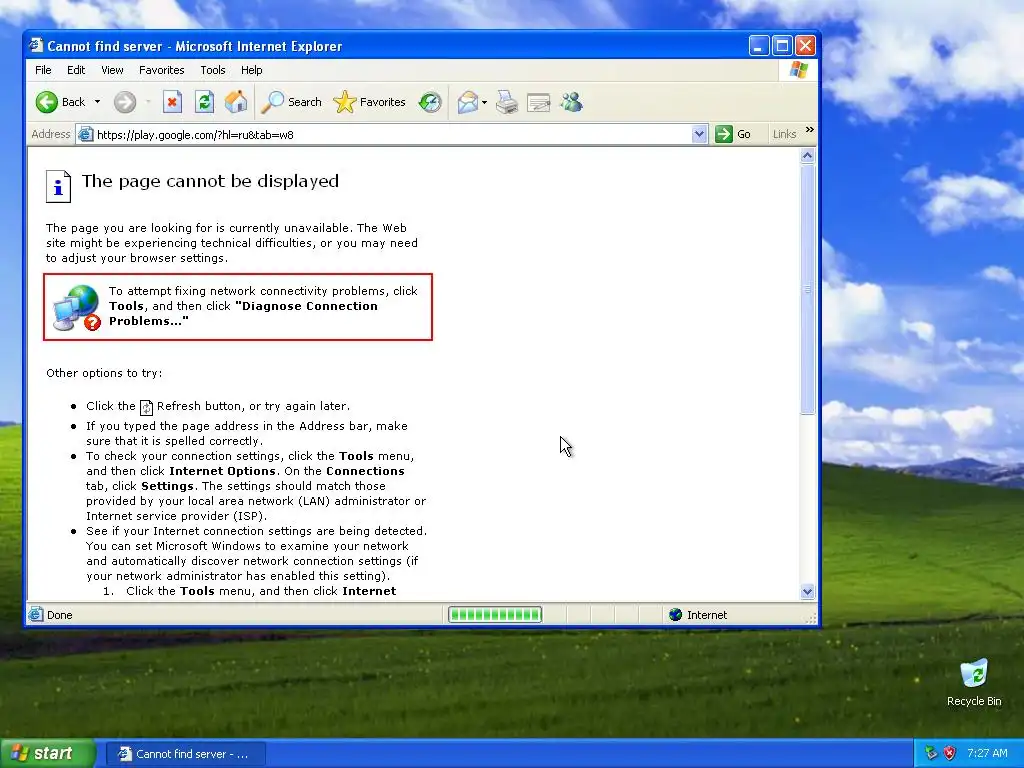Open the Links toolbar label
Screen dimensions: 1024x768
point(784,134)
